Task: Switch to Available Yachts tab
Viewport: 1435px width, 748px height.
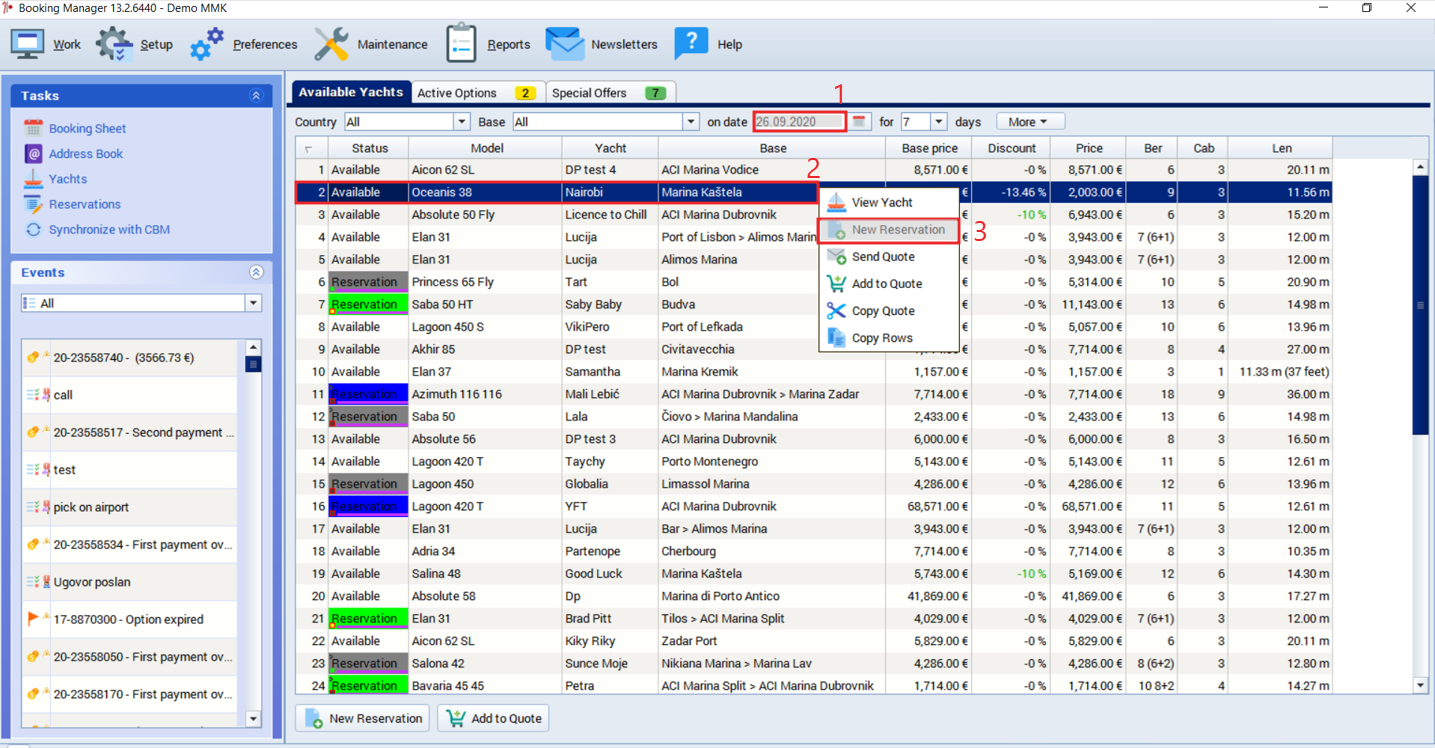Action: (x=351, y=92)
